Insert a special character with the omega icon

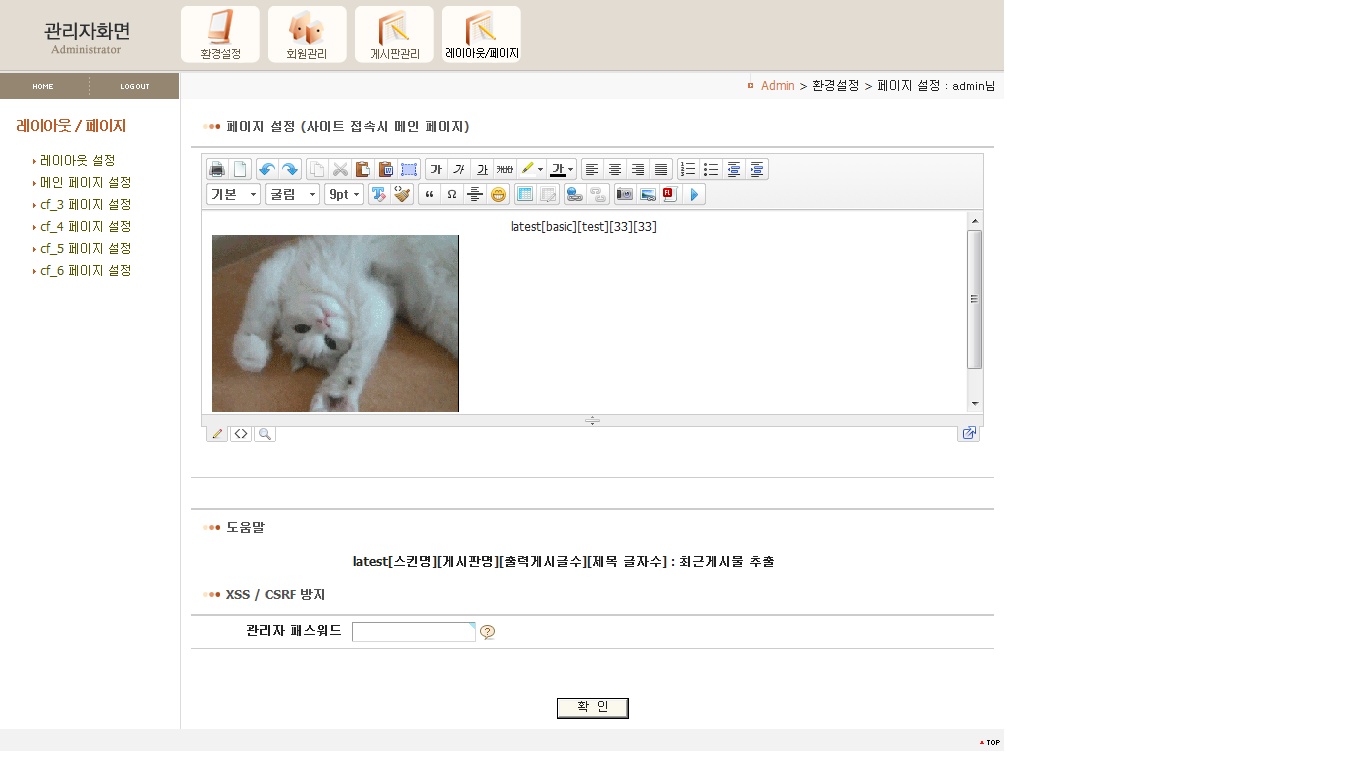coord(452,195)
